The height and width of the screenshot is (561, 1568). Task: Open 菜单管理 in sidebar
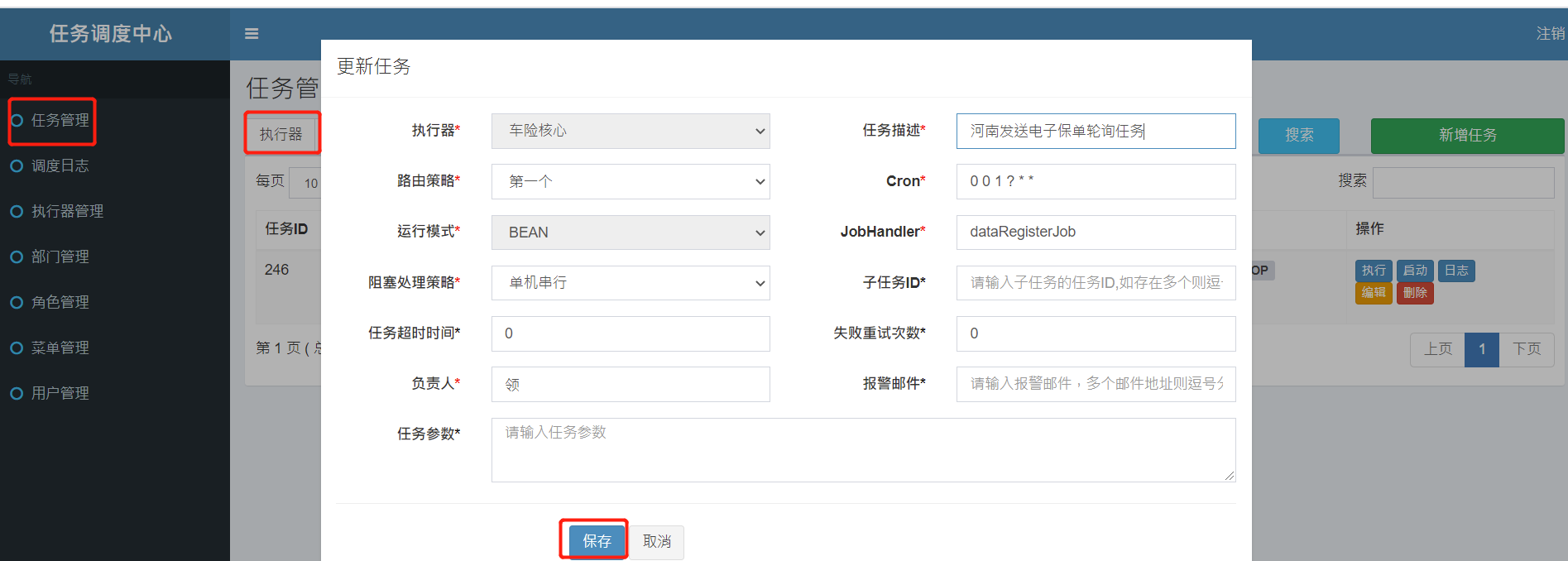tap(60, 348)
